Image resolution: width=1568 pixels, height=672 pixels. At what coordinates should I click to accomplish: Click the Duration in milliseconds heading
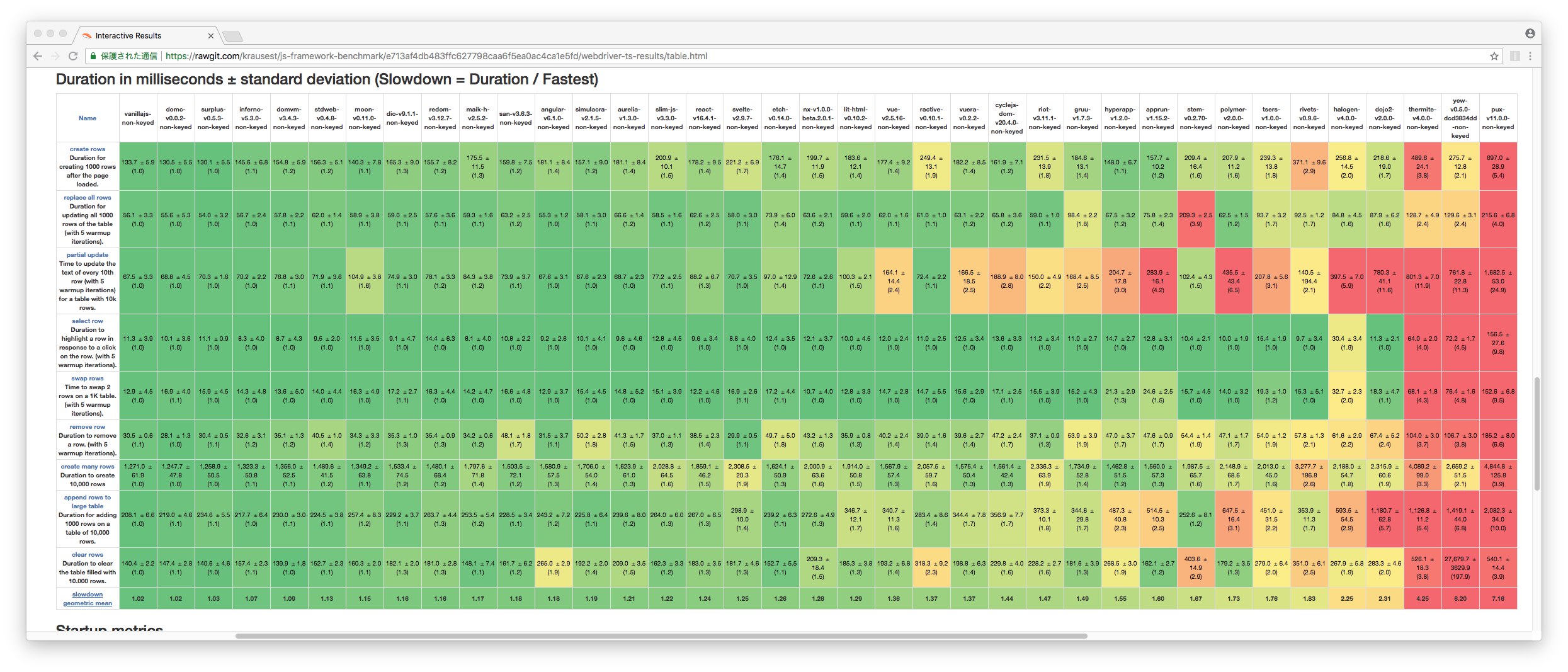click(327, 79)
